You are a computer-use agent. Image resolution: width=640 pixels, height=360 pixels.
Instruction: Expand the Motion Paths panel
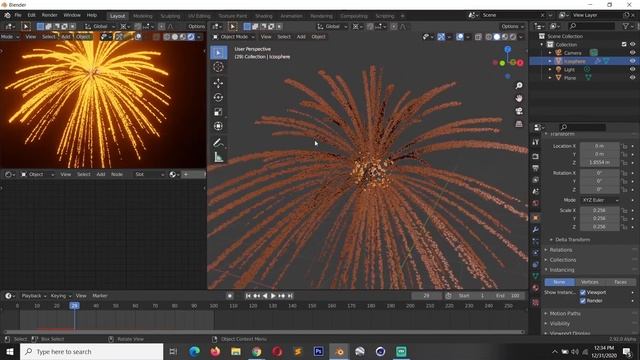click(564, 313)
